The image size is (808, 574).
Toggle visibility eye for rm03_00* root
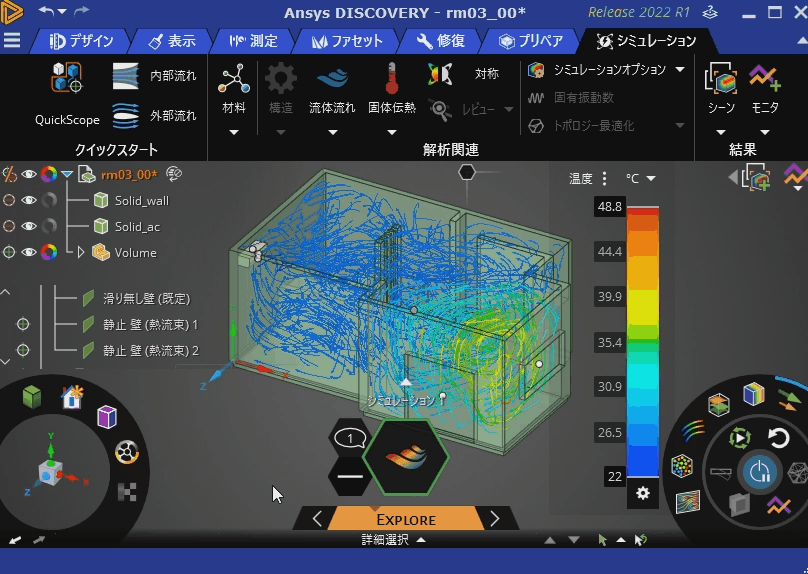click(x=29, y=174)
